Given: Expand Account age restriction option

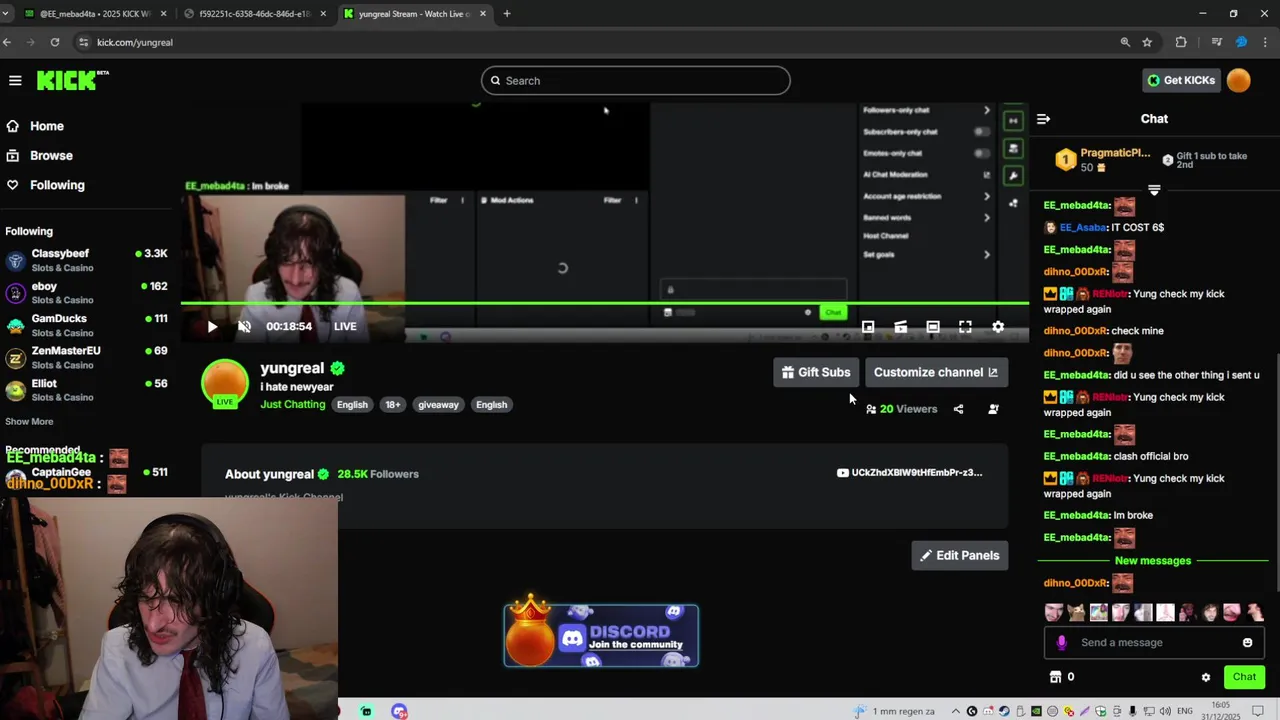Looking at the screenshot, I should coord(986,196).
